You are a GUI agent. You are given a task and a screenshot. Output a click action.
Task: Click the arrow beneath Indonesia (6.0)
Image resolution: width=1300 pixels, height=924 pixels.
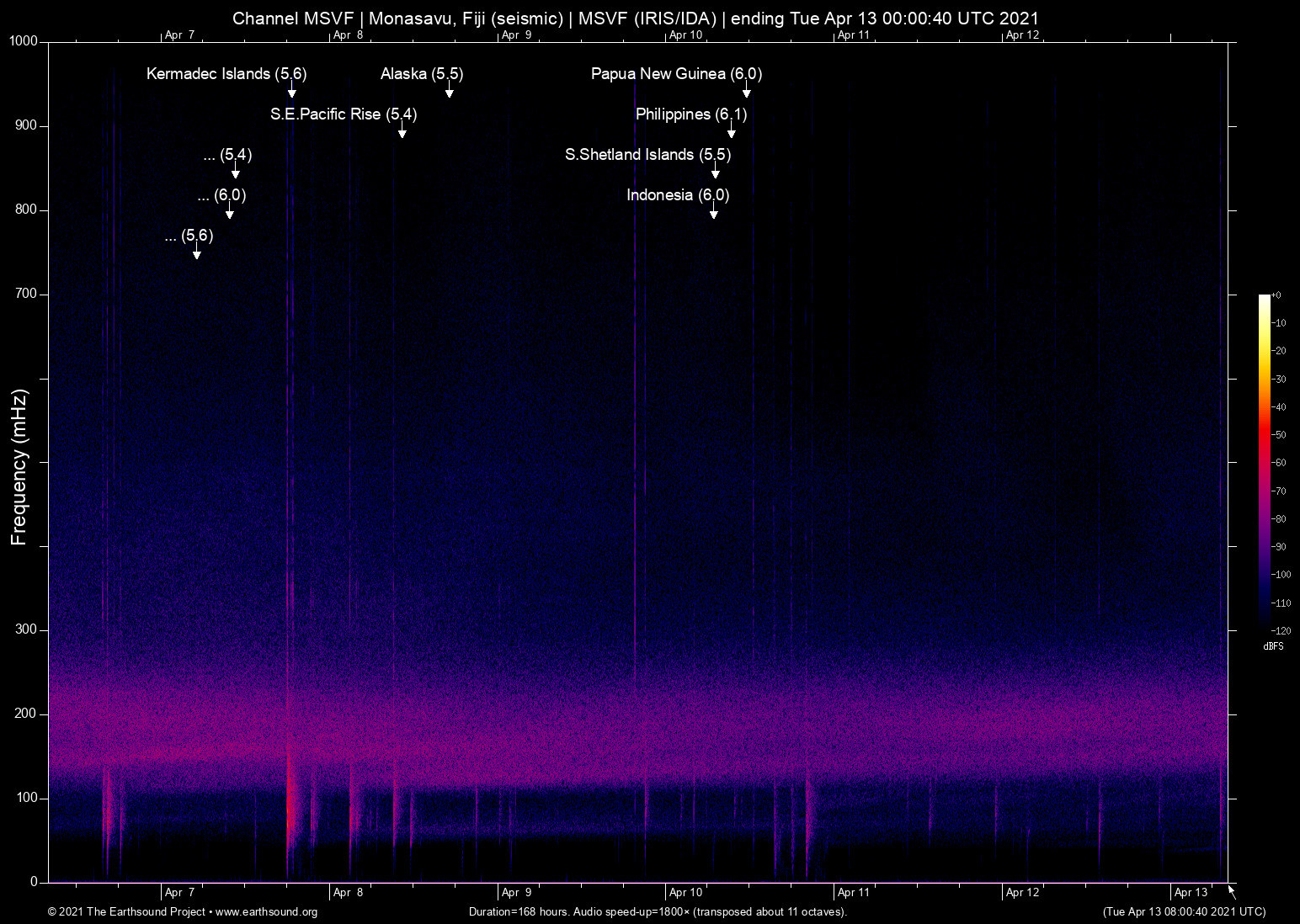coord(714,212)
